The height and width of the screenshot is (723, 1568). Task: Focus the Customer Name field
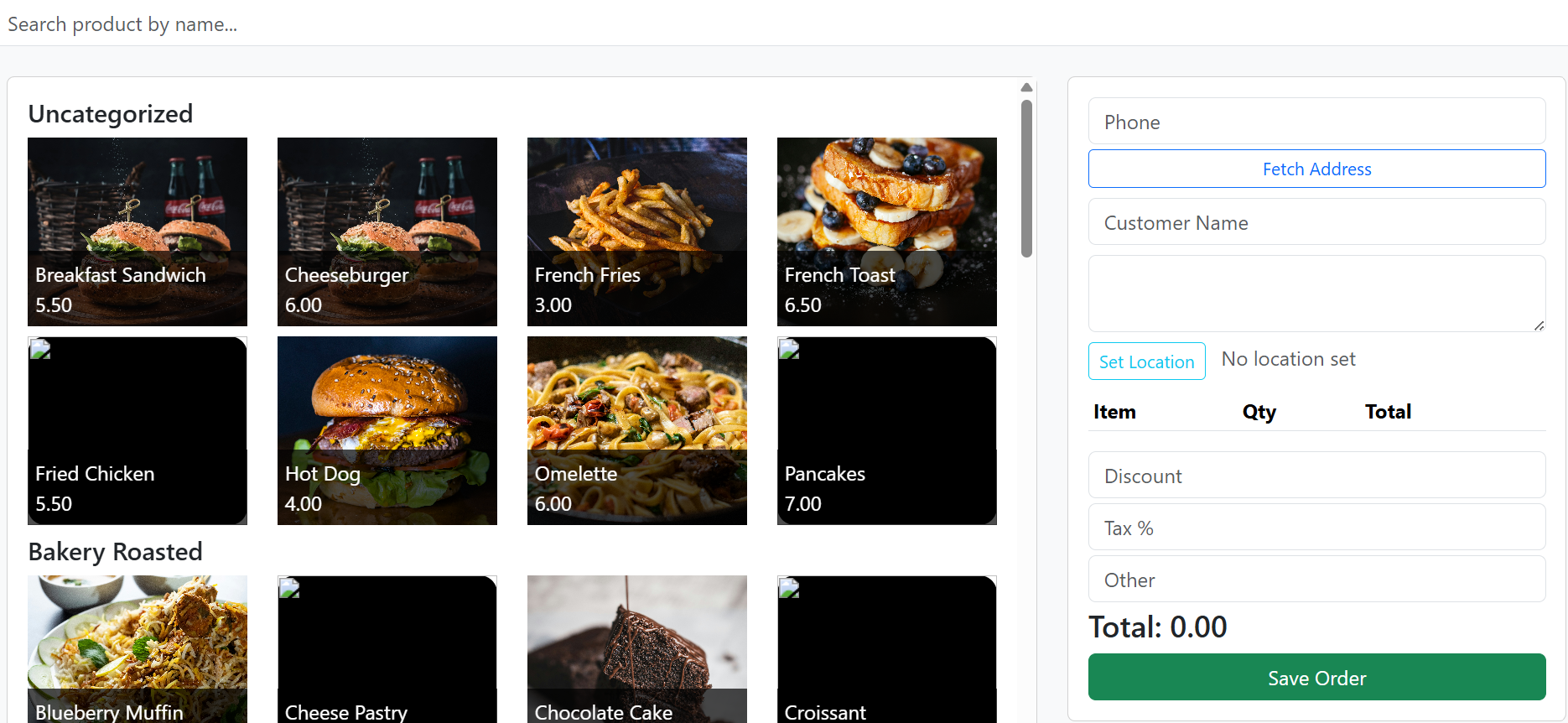1316,221
